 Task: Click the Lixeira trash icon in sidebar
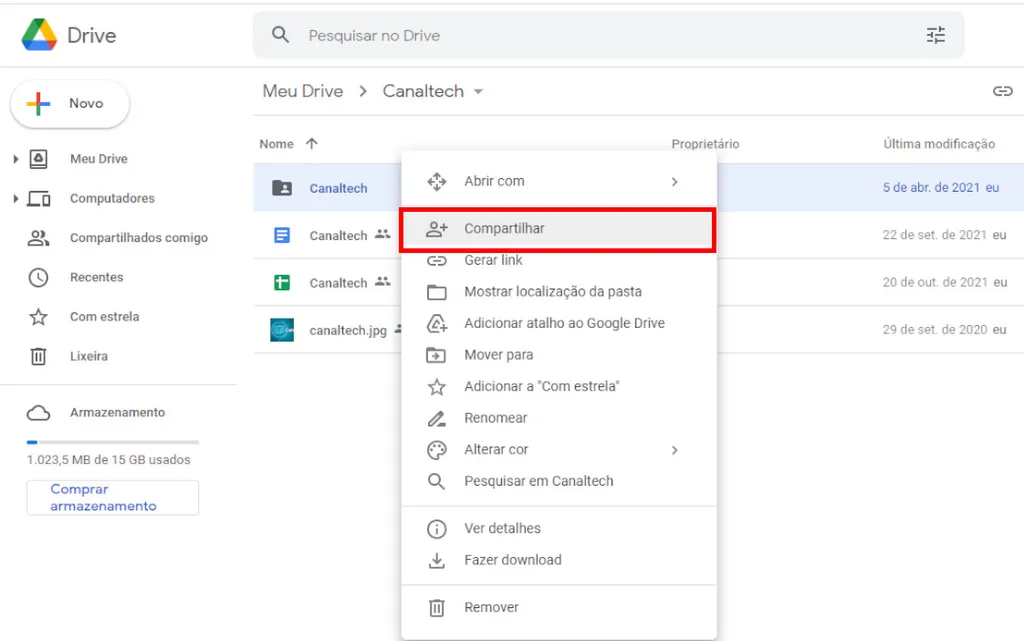coord(39,356)
